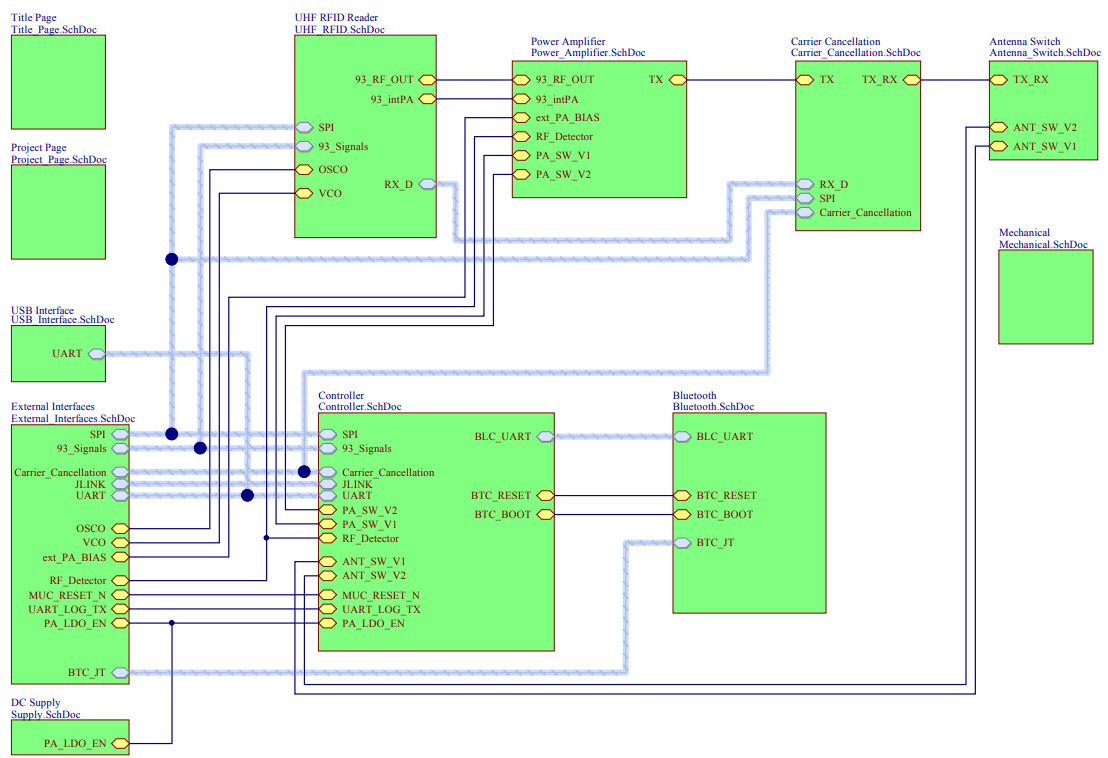Select the PA_SW_V2 label in Power Amplifier
1108x758 pixels.
click(x=563, y=174)
